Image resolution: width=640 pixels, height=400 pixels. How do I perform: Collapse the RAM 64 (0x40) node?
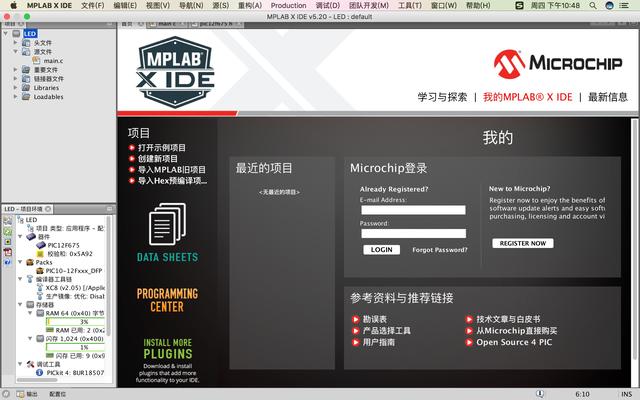(x=30, y=313)
